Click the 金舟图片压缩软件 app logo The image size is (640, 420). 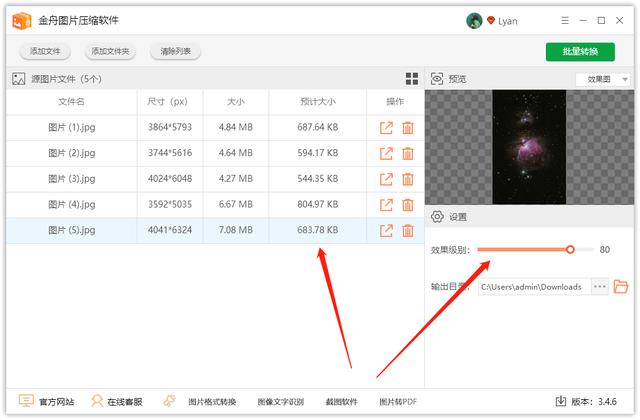tap(22, 21)
